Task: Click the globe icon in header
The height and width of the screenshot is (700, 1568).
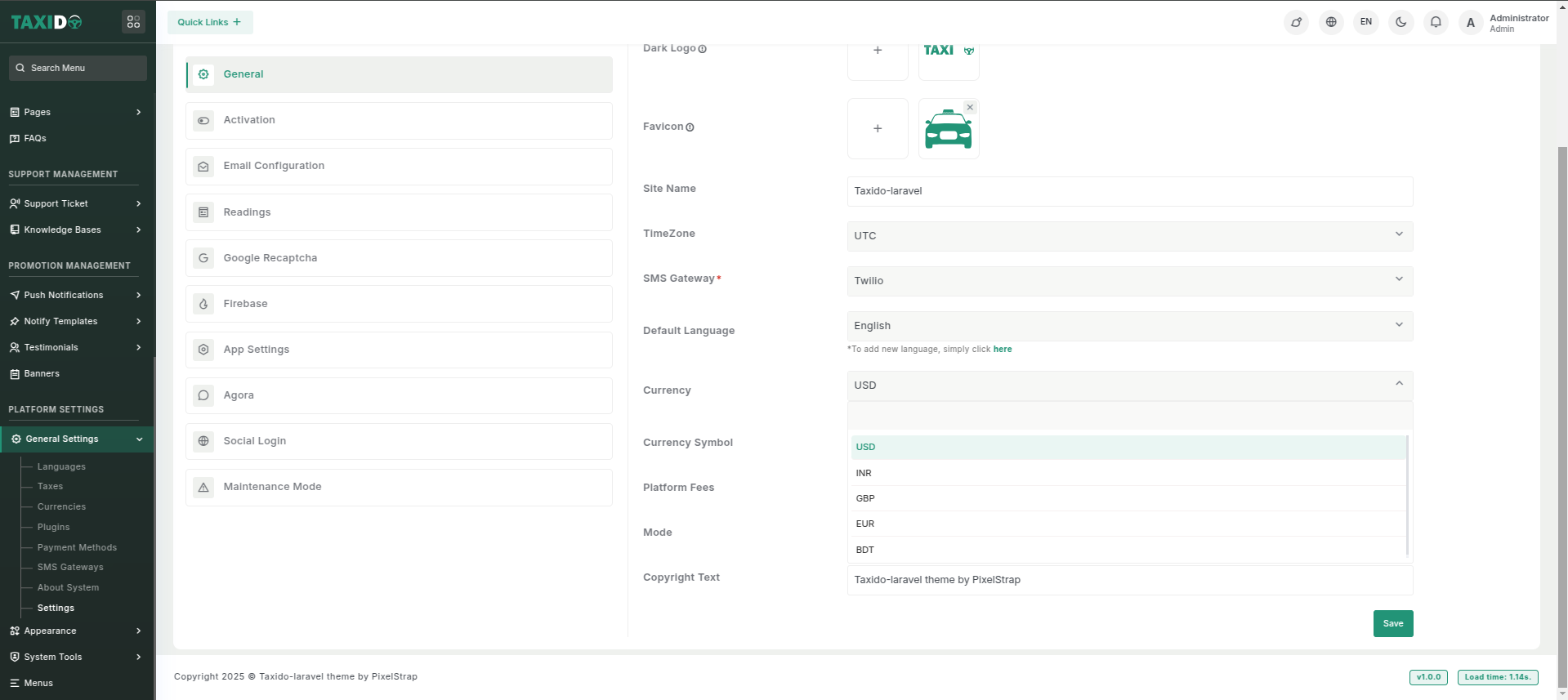Action: [x=1331, y=22]
